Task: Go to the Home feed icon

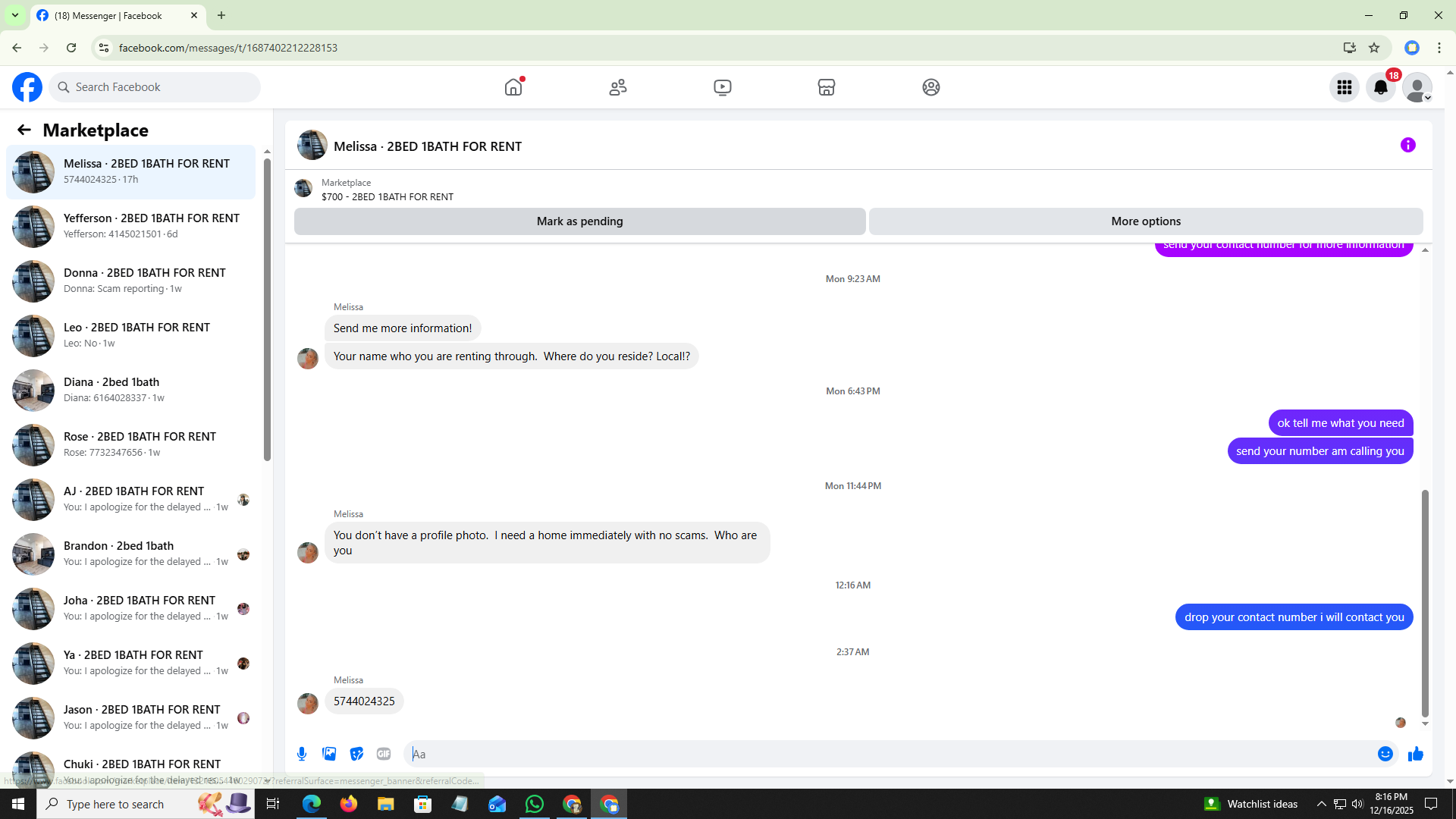Action: [513, 87]
